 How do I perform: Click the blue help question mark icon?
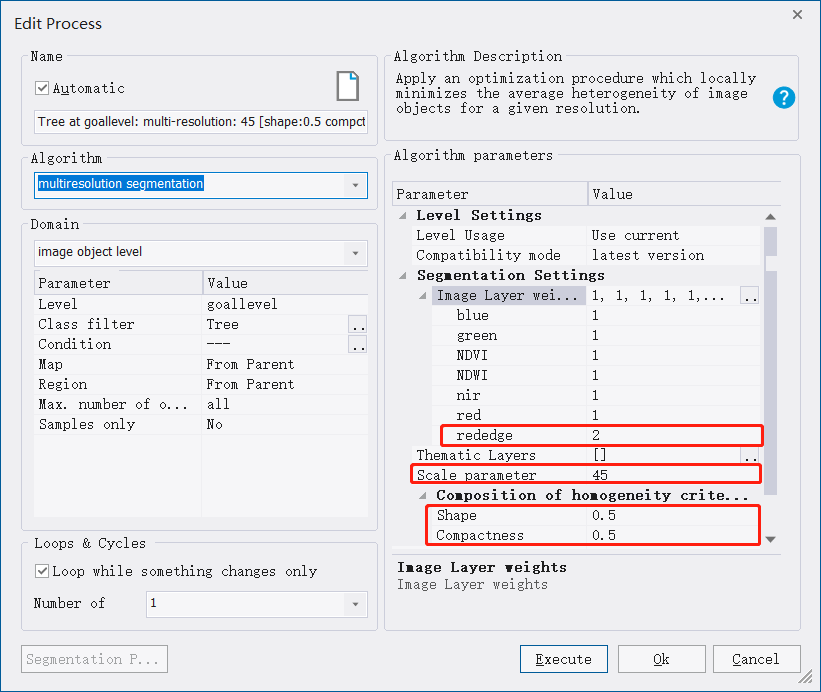pos(784,97)
